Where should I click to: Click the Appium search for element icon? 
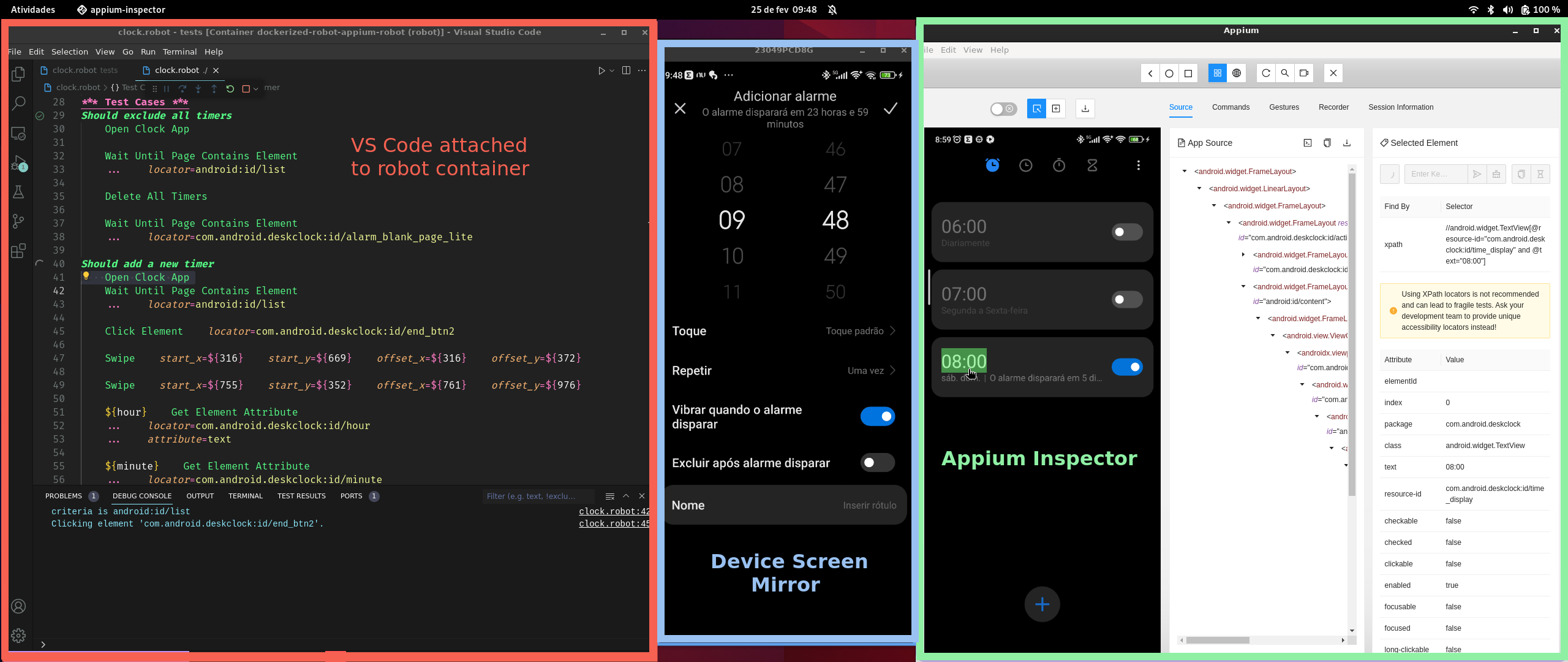(1285, 74)
